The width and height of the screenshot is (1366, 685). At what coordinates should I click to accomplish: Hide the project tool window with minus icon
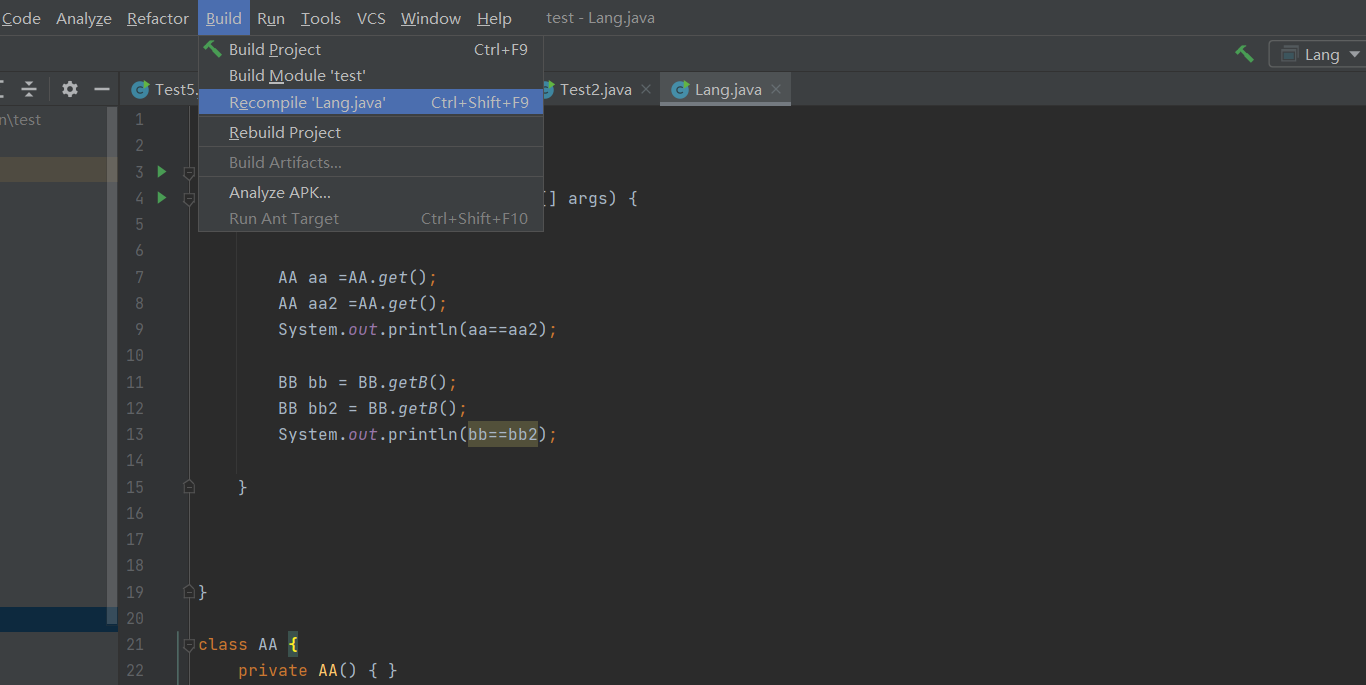101,89
